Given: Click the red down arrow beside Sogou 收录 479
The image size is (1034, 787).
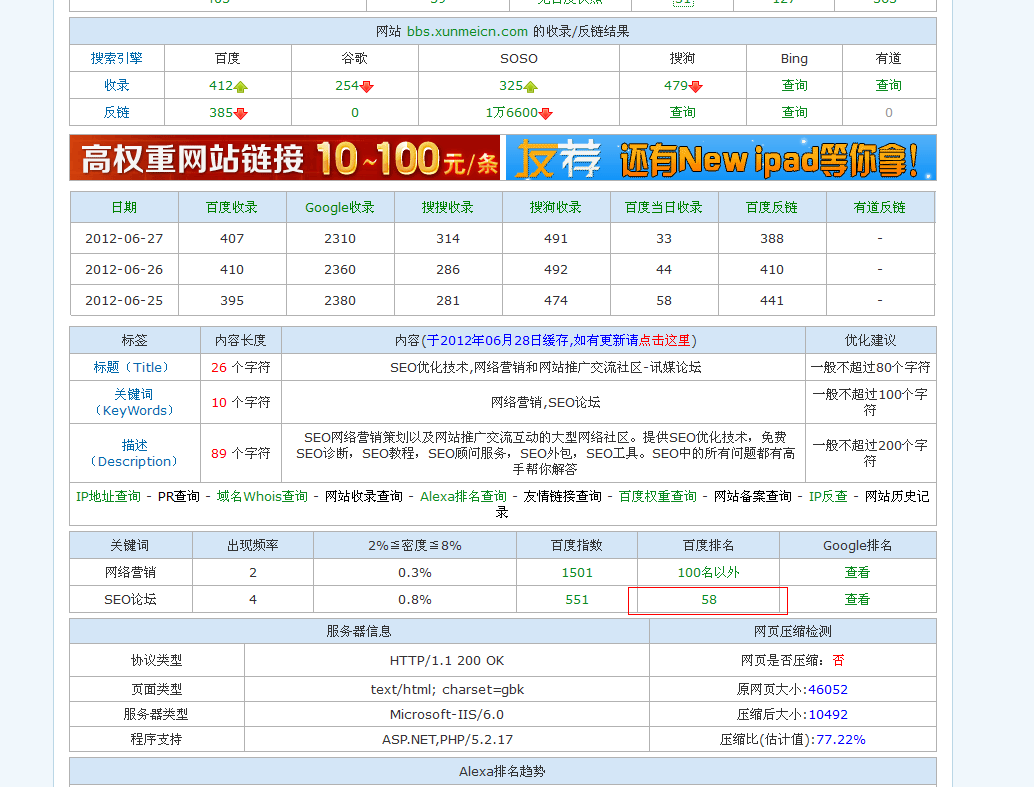Looking at the screenshot, I should click(x=696, y=87).
